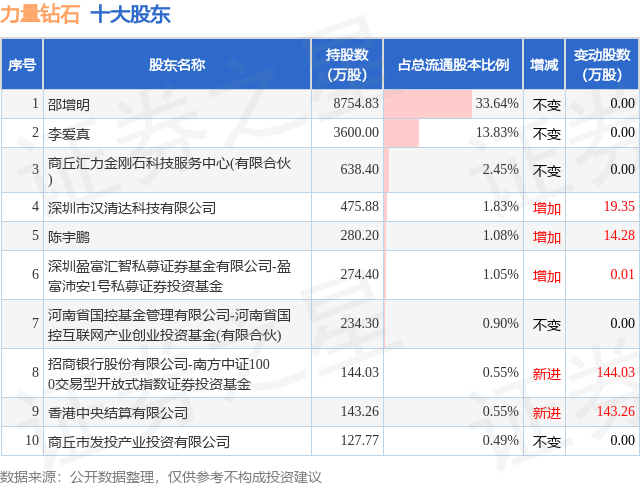Screen dimensions: 640x486
Task: Click the red change value 19.35
Action: coord(619,206)
